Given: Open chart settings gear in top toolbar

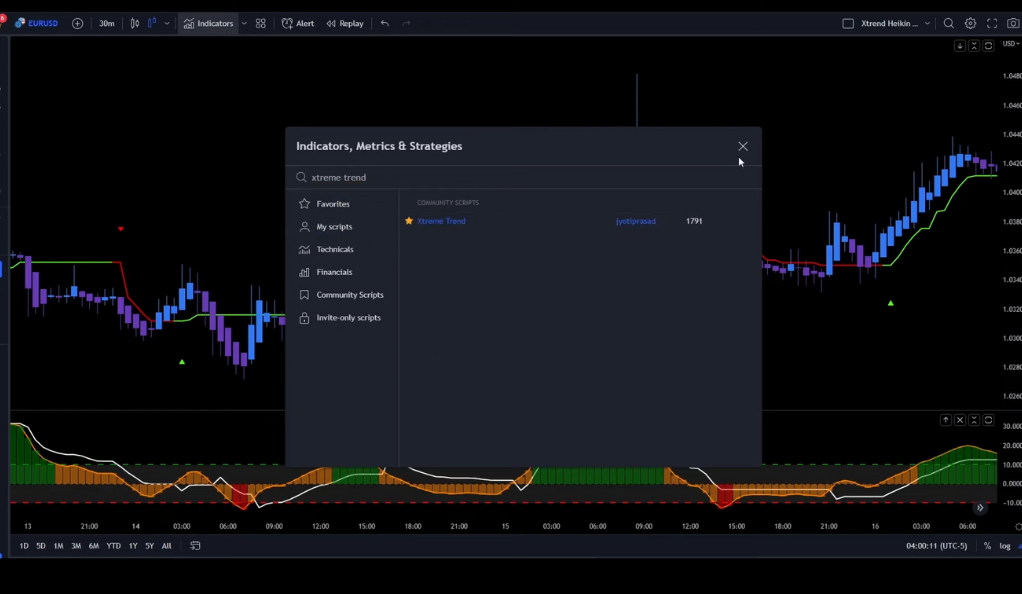Looking at the screenshot, I should tap(971, 23).
